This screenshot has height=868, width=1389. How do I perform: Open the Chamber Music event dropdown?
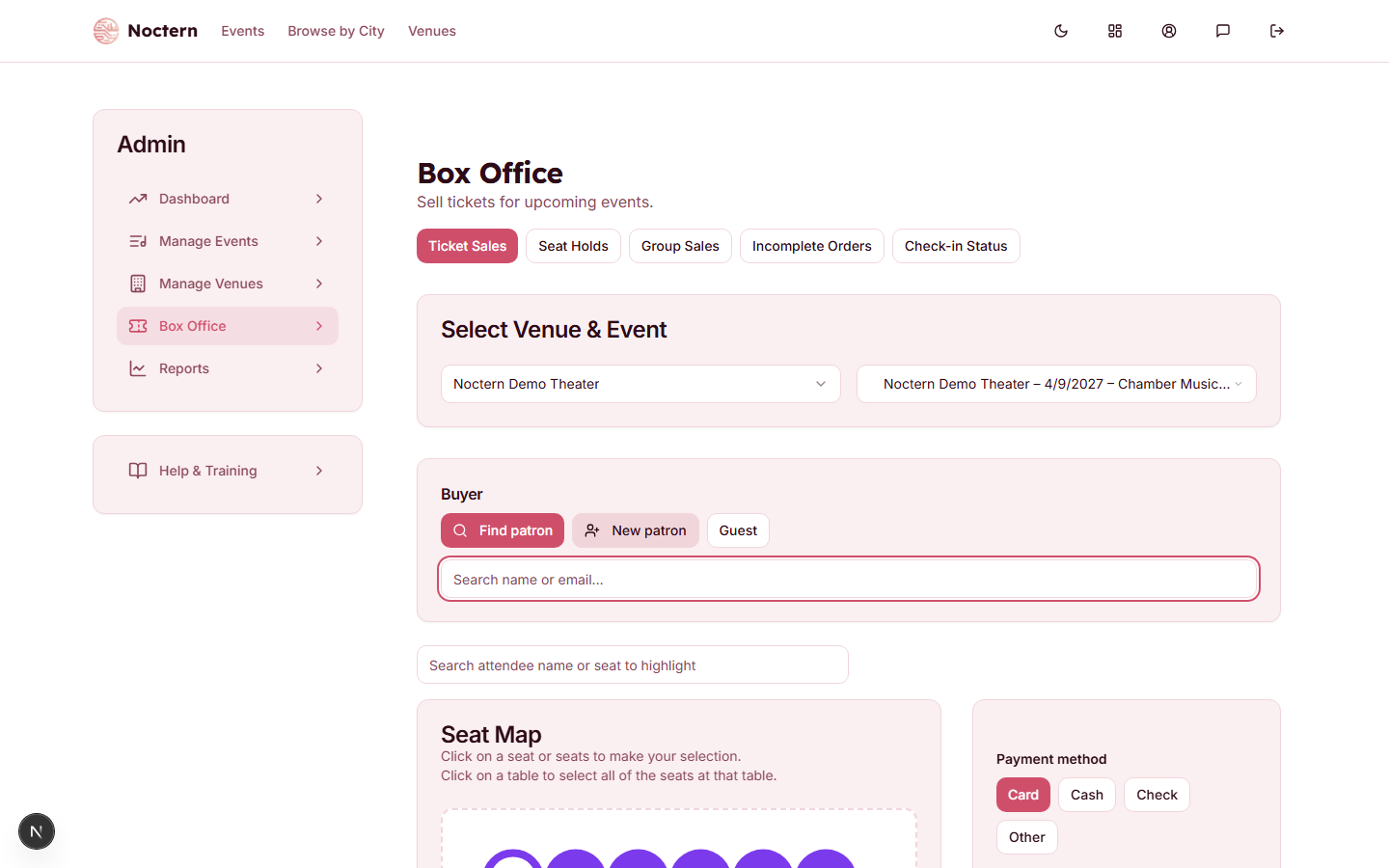pos(1056,384)
